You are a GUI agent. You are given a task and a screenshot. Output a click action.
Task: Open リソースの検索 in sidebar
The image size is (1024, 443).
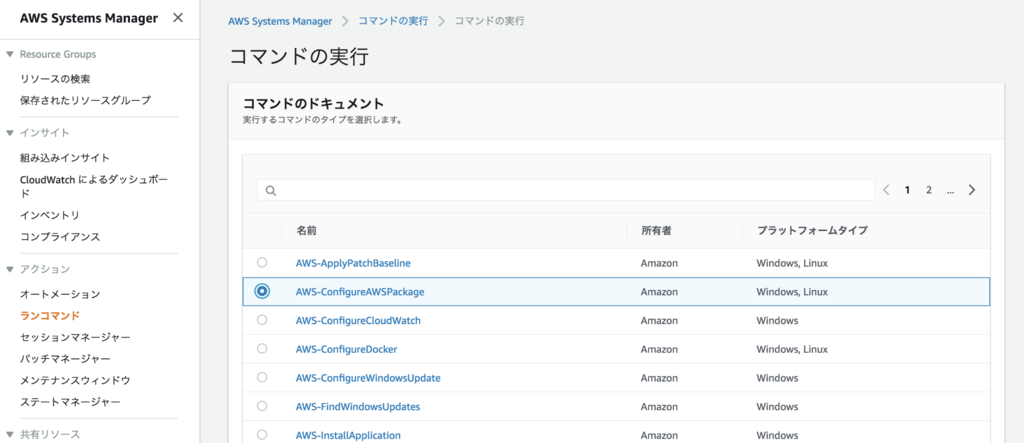point(55,79)
